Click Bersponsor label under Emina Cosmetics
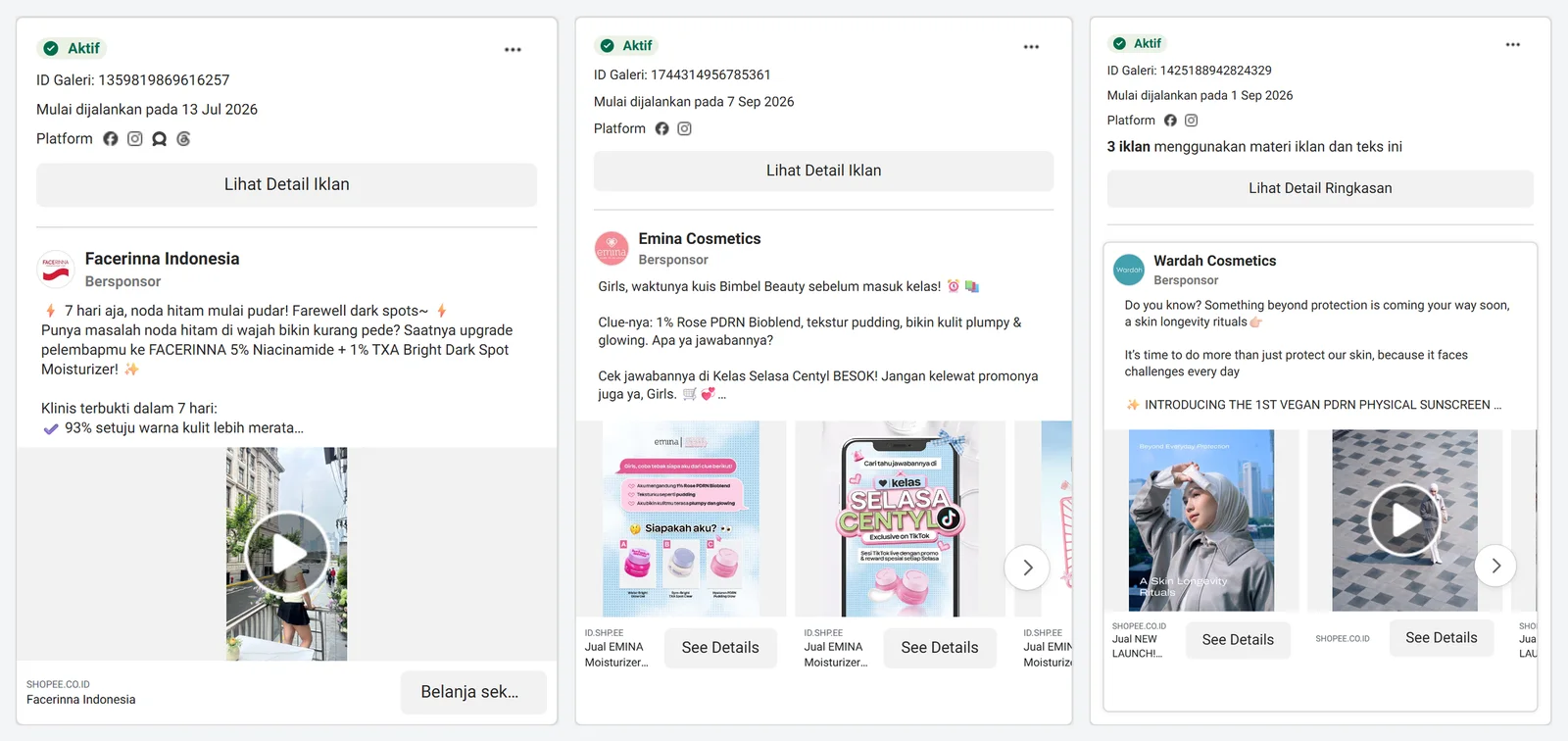1568x741 pixels. point(673,260)
